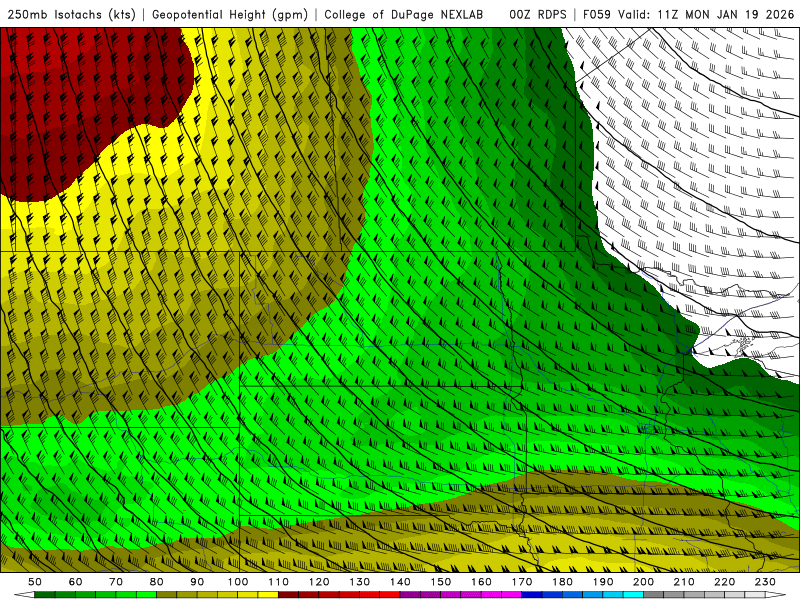The height and width of the screenshot is (600, 800).
Task: Select the 80 label on the colorbar
Action: click(x=157, y=582)
